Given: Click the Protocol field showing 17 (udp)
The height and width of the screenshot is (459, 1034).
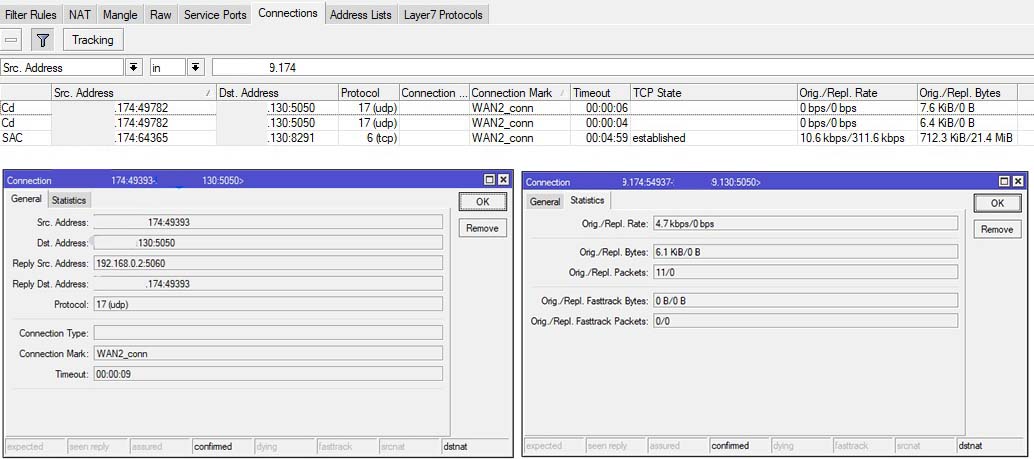Looking at the screenshot, I should [x=268, y=304].
